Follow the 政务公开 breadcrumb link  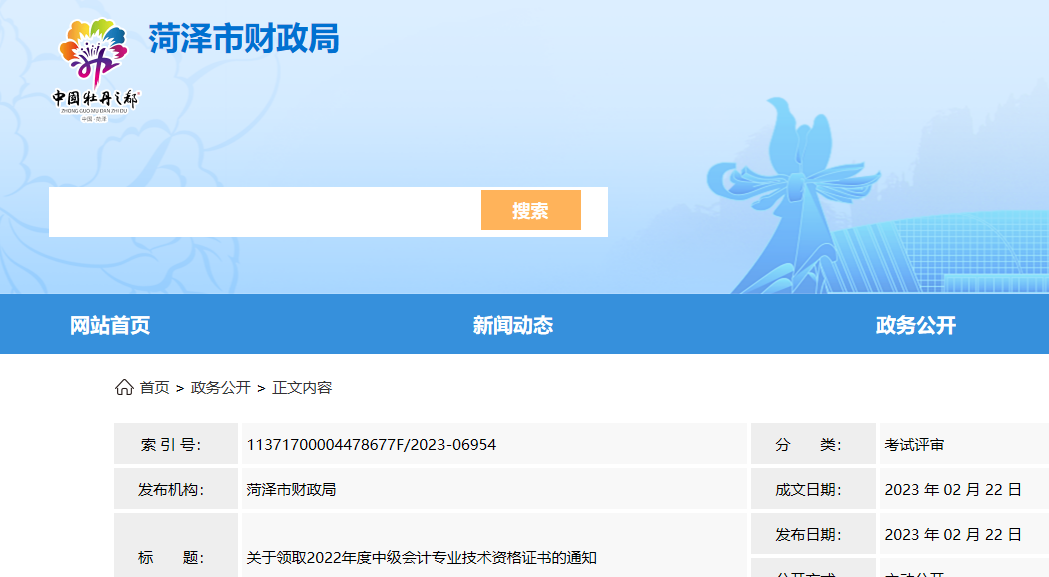coord(221,388)
